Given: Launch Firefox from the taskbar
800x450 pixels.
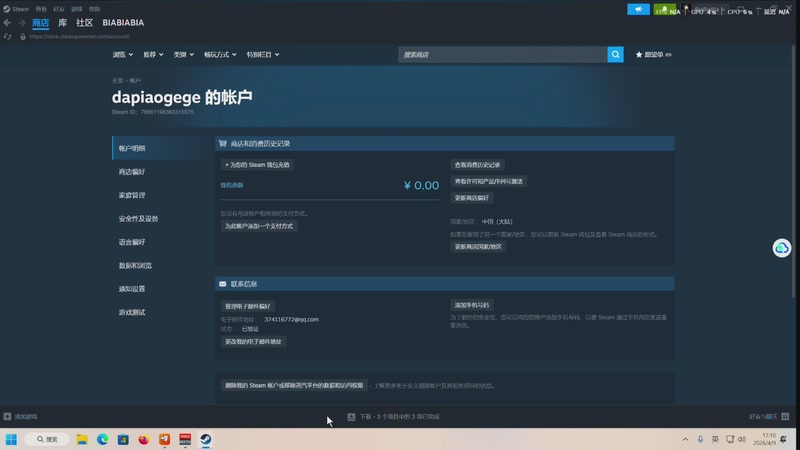Looking at the screenshot, I should (144, 439).
